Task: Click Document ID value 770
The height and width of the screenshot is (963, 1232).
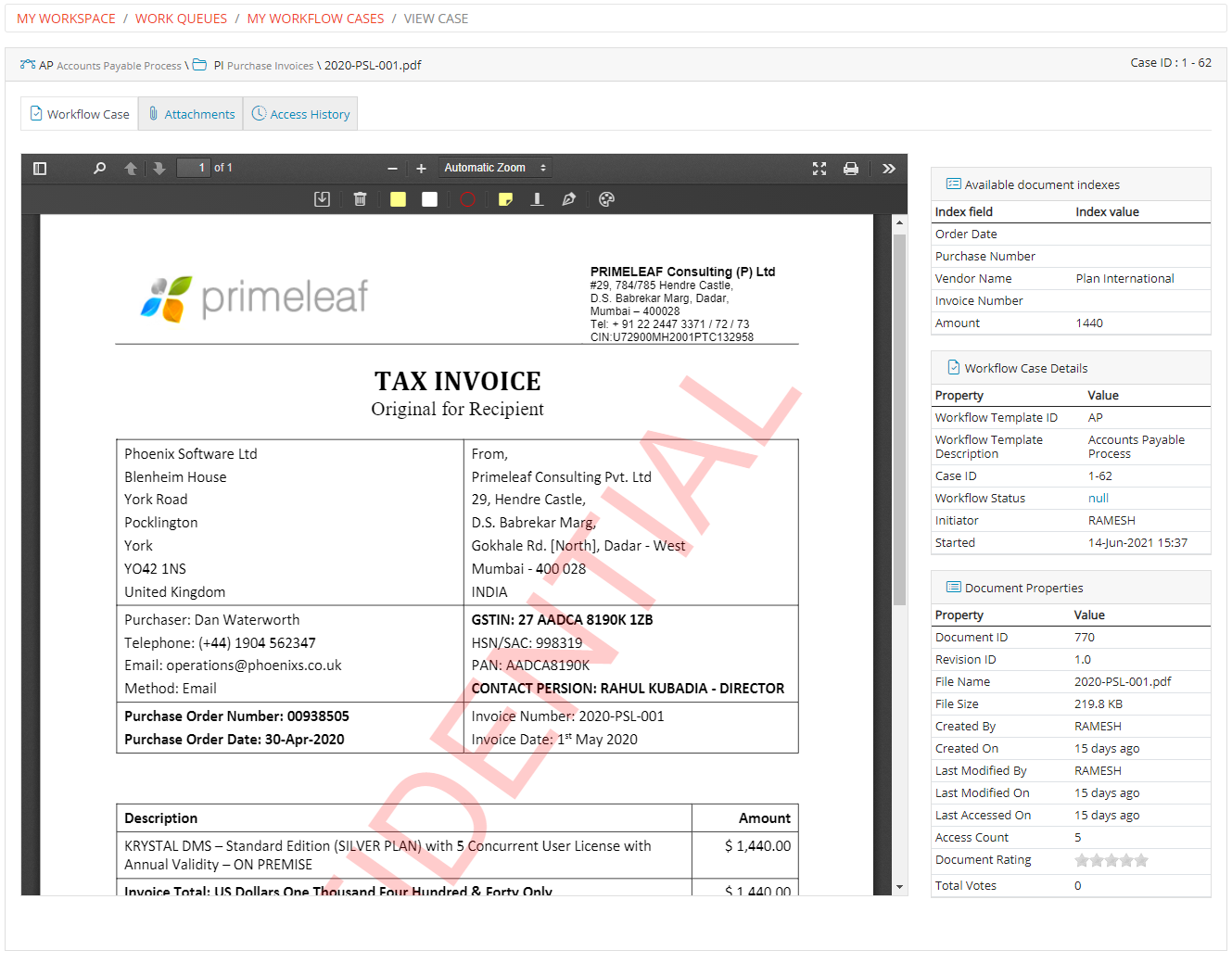Action: click(1085, 638)
